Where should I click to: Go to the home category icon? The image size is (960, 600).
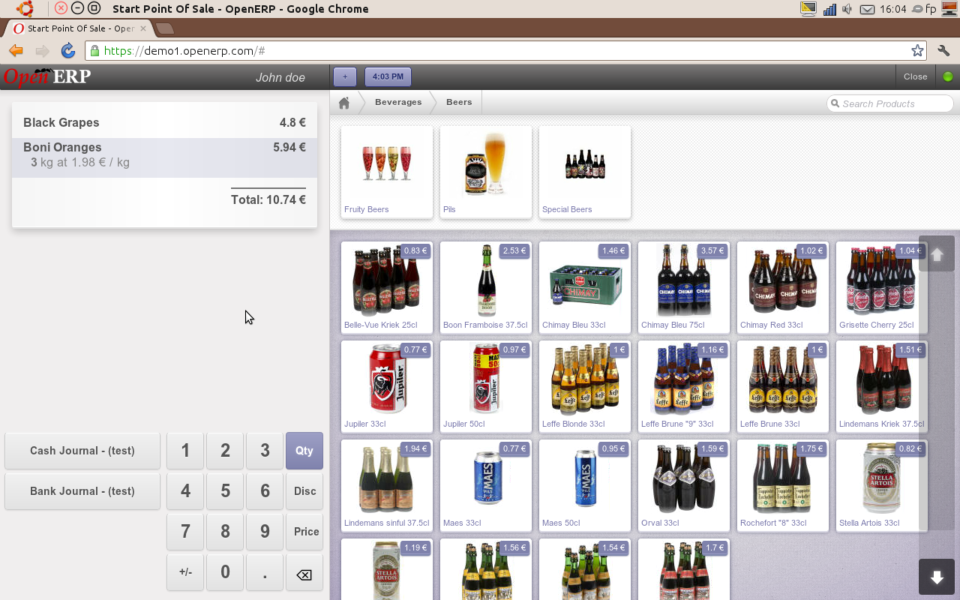pos(344,103)
